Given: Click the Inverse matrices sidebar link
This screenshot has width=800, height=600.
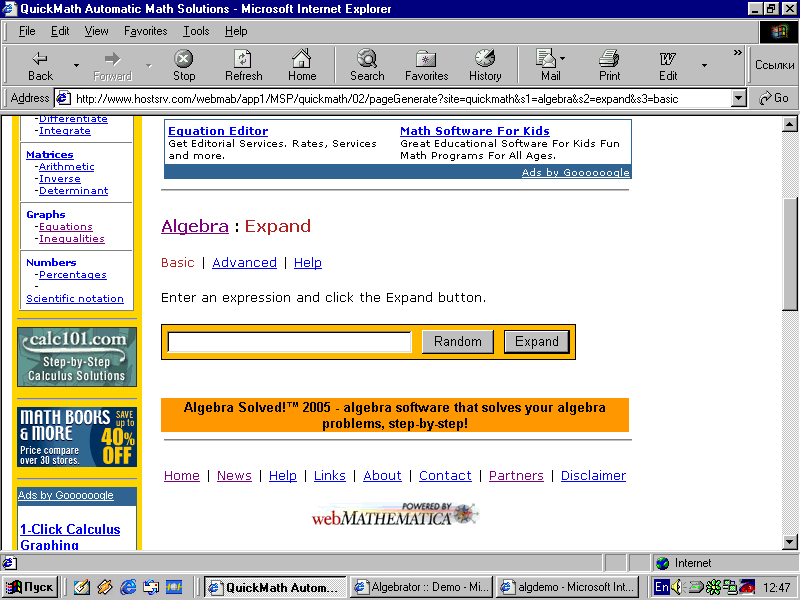Looking at the screenshot, I should pos(60,179).
